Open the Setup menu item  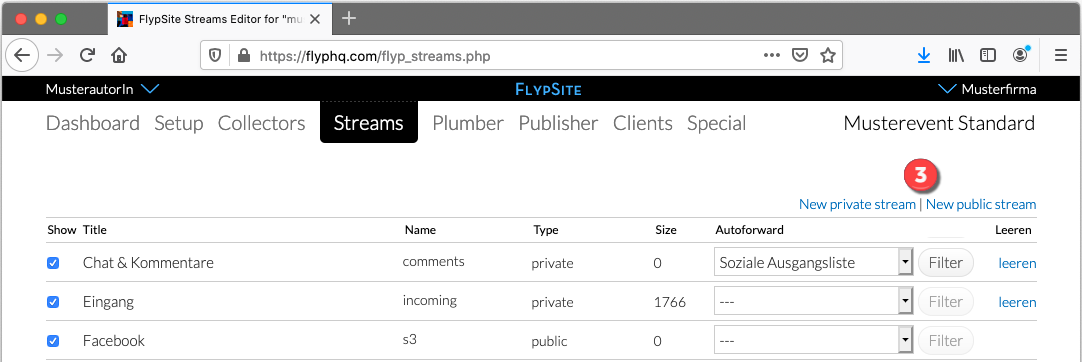[x=179, y=123]
